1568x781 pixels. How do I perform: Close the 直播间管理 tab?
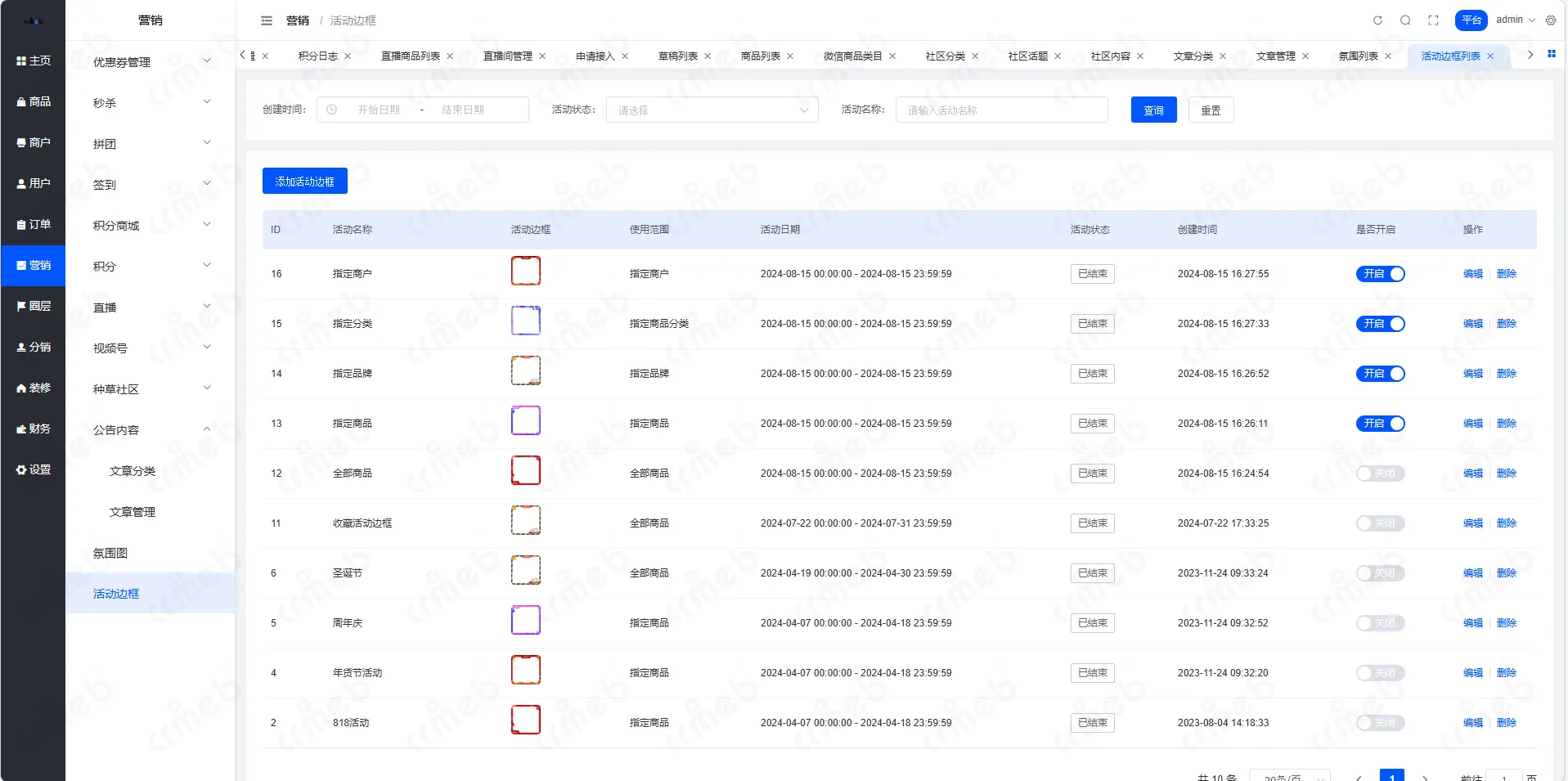point(542,56)
